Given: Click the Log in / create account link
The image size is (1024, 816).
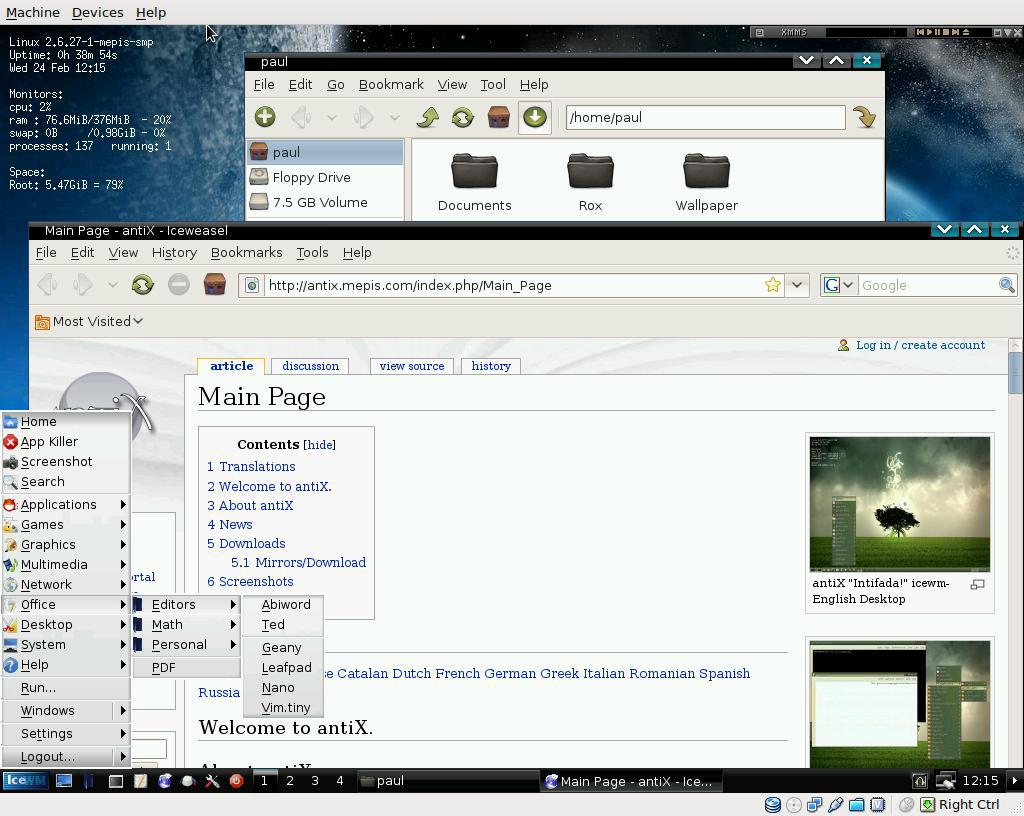Looking at the screenshot, I should (x=920, y=345).
